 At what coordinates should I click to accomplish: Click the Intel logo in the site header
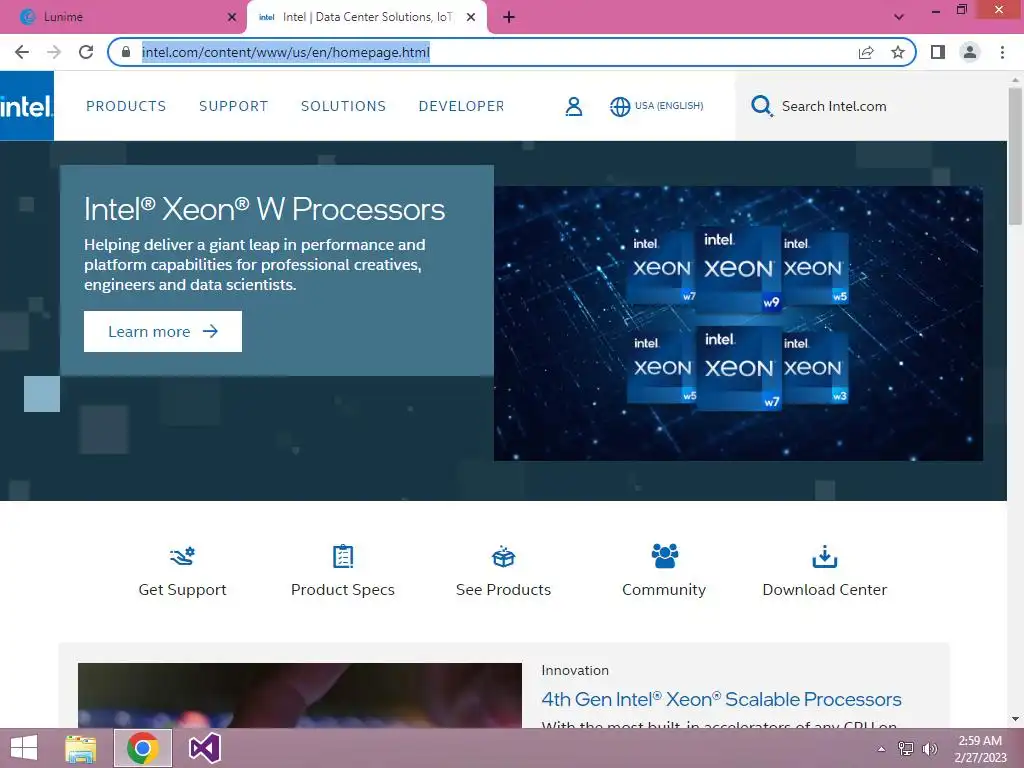(x=27, y=106)
